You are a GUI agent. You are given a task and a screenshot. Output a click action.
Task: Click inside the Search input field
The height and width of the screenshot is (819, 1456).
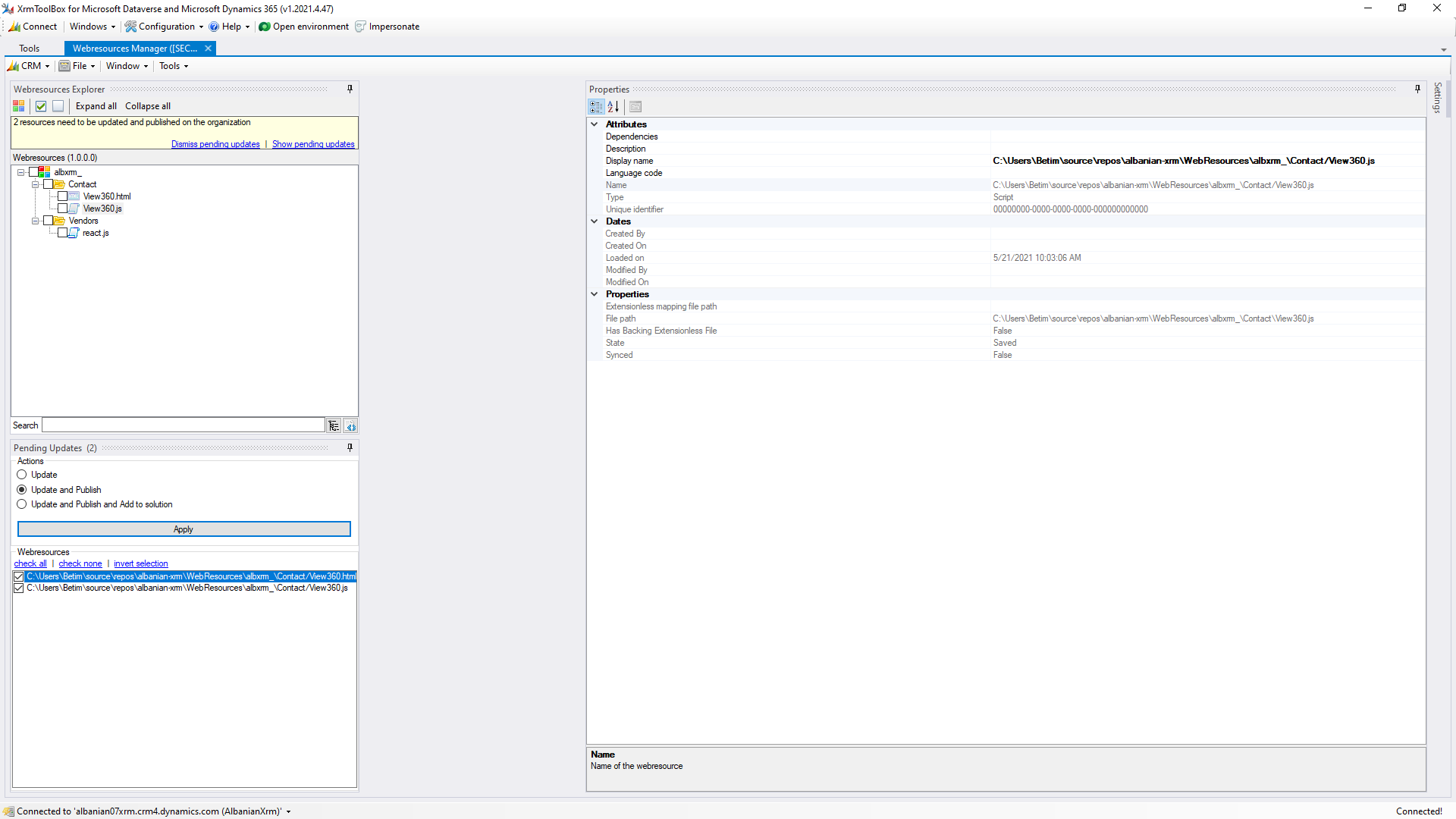(x=182, y=425)
